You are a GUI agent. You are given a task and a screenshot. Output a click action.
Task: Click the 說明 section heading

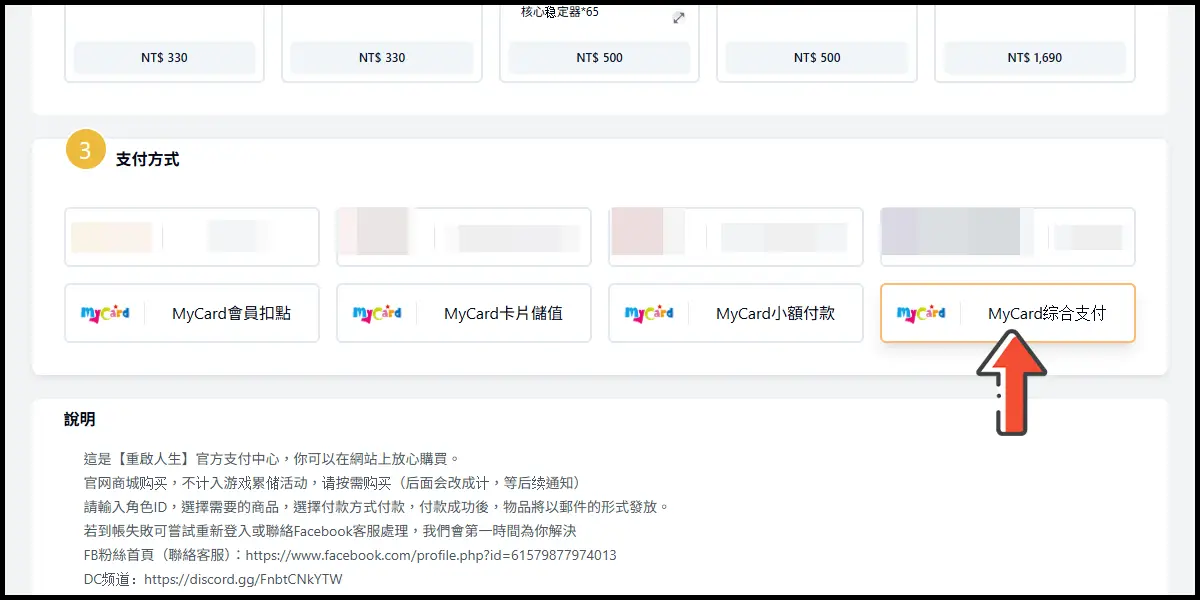80,419
